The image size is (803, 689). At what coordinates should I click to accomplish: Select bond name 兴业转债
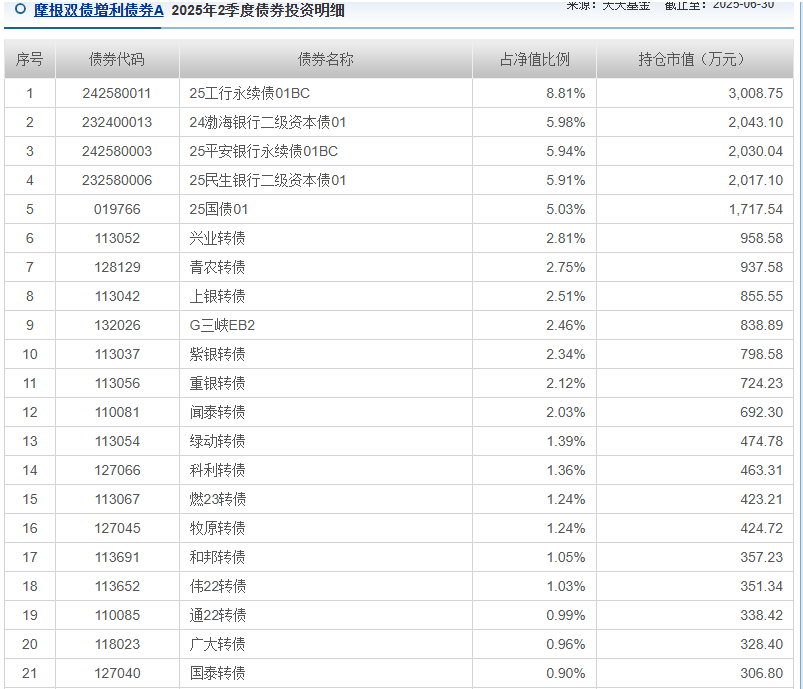(x=217, y=238)
